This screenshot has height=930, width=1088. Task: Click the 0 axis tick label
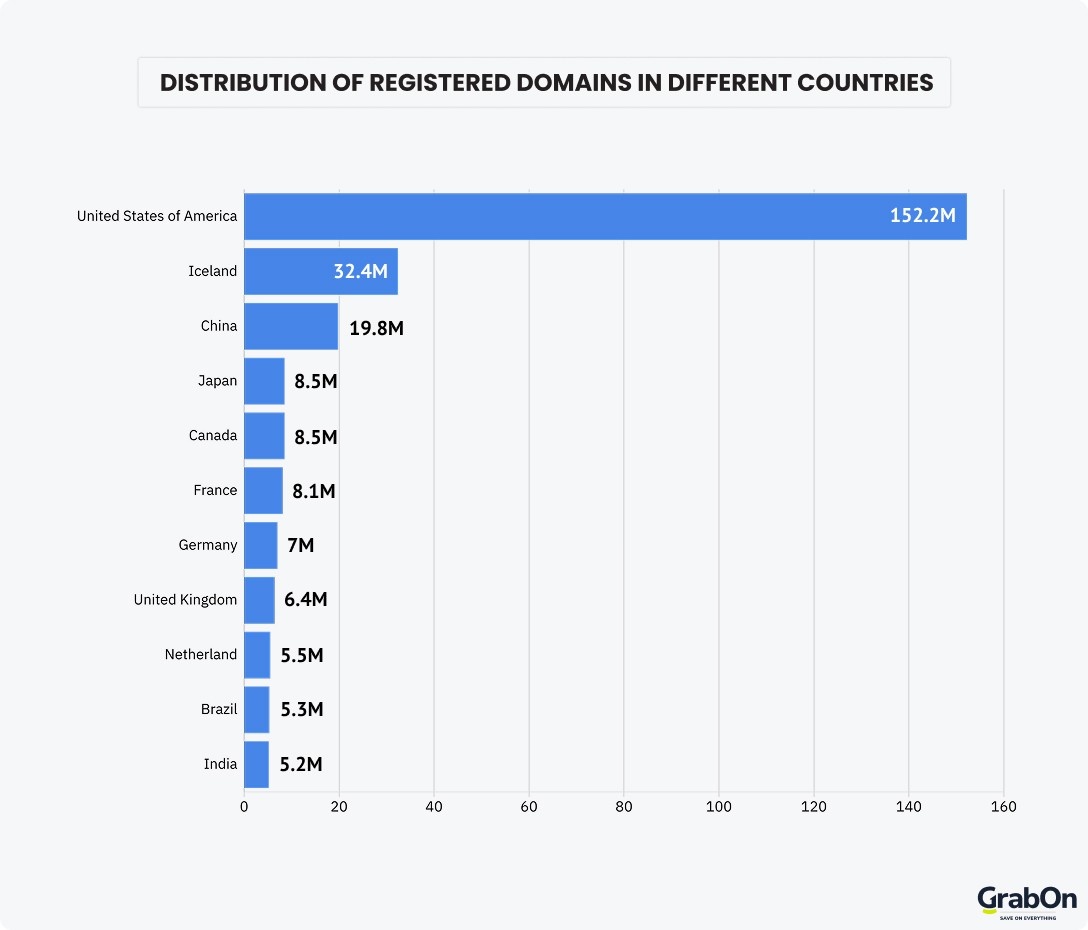(244, 806)
